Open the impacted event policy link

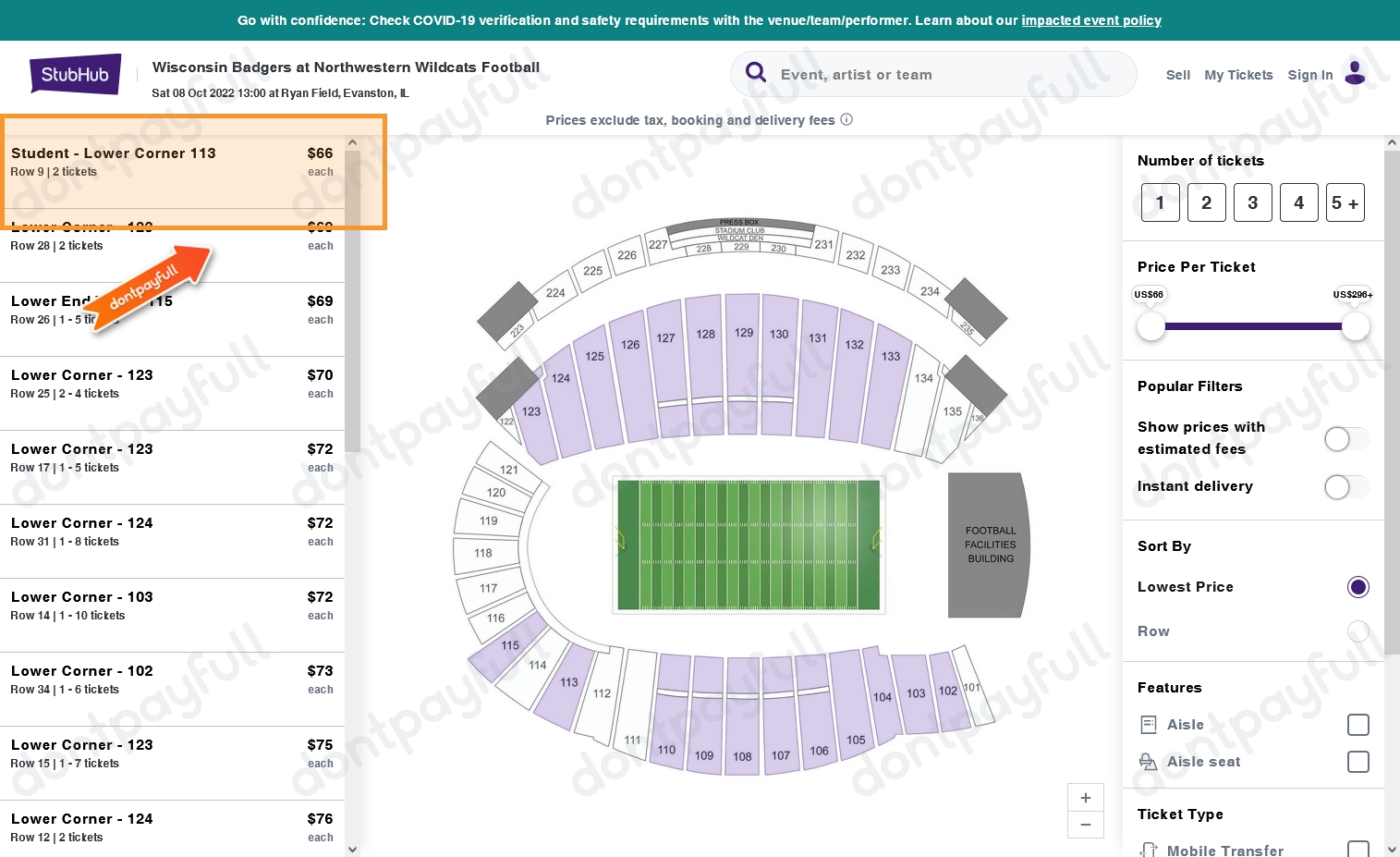click(x=1090, y=20)
